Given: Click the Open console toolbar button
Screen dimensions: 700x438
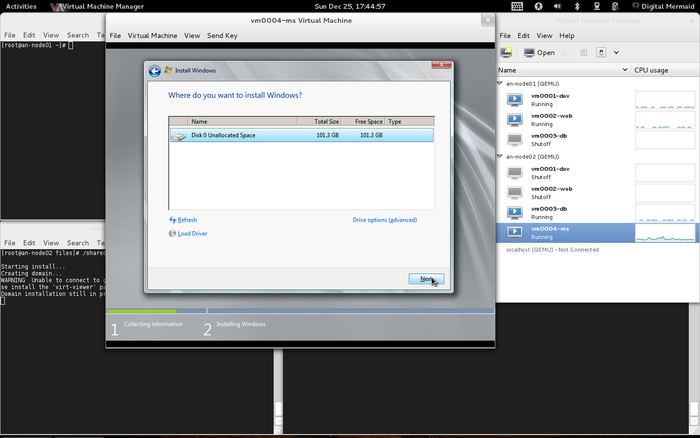Looking at the screenshot, I should [540, 52].
